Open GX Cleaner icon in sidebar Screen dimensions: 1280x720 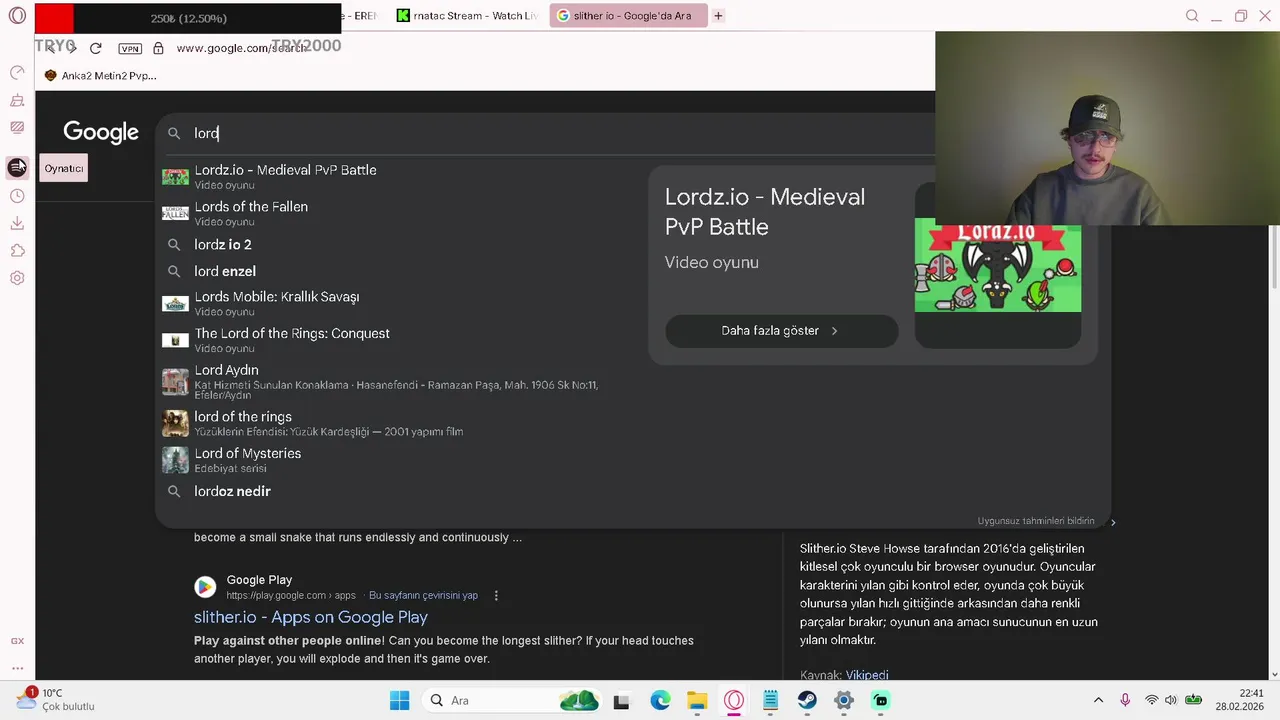(17, 100)
